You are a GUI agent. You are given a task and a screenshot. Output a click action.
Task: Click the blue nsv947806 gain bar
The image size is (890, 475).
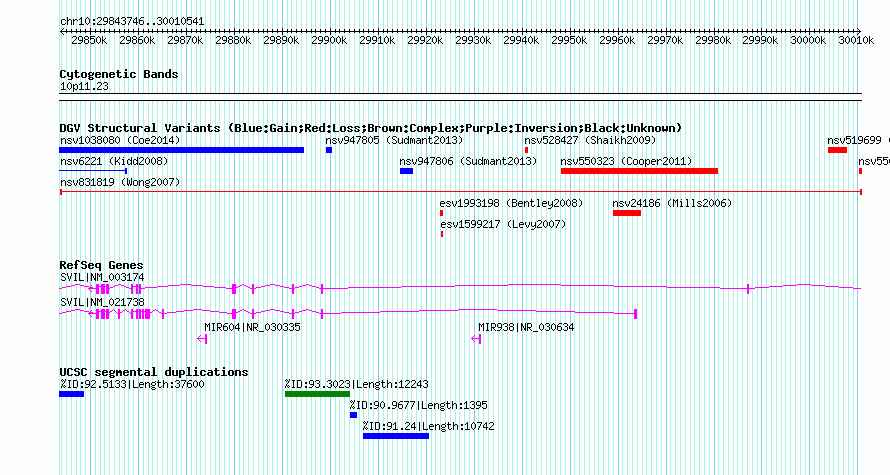pos(406,171)
